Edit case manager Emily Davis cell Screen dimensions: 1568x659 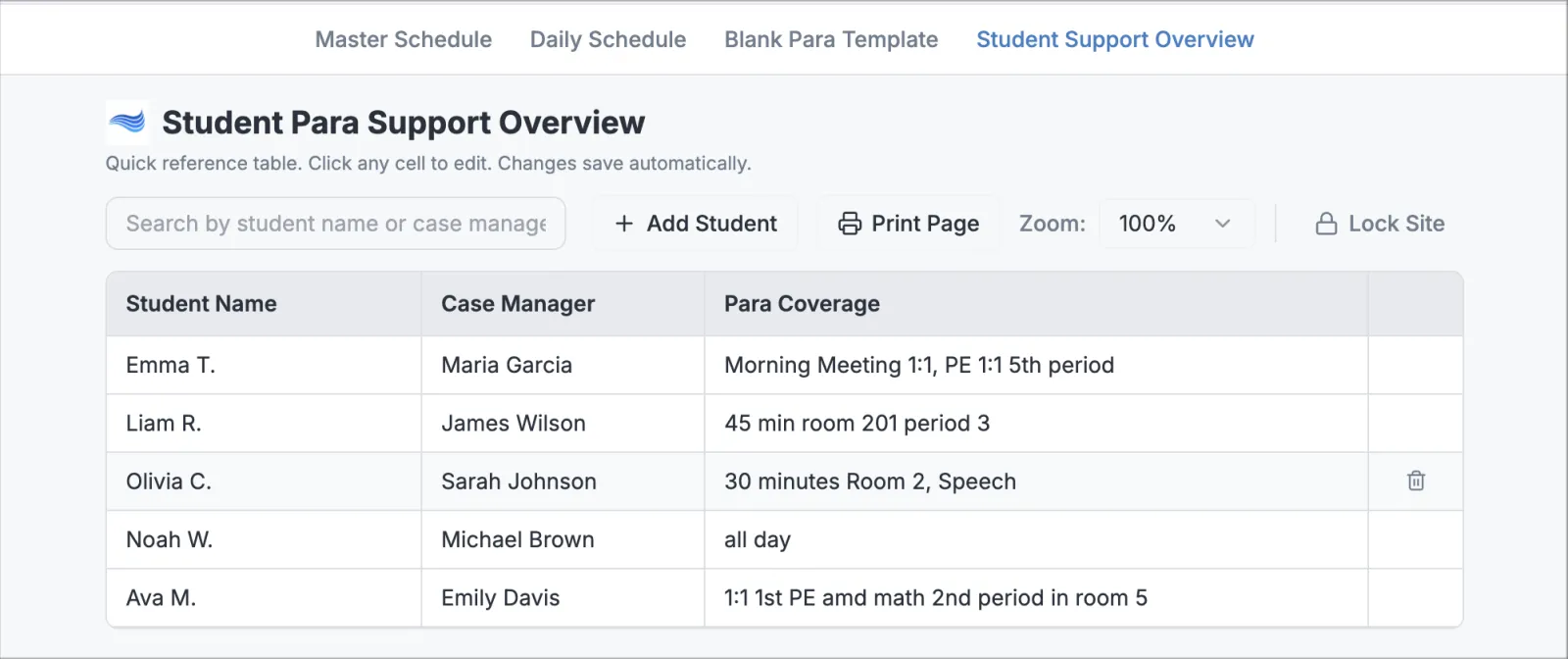(x=563, y=597)
